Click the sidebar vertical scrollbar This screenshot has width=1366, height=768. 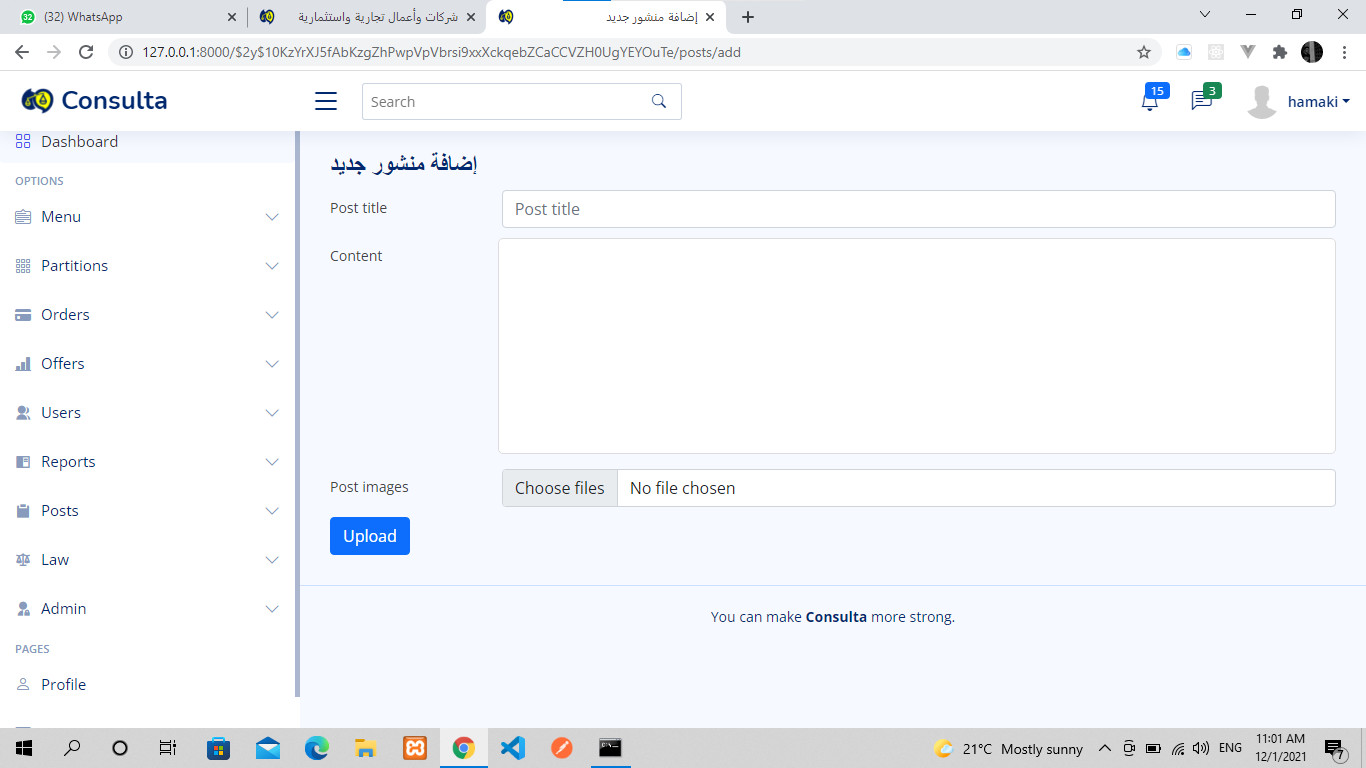297,414
